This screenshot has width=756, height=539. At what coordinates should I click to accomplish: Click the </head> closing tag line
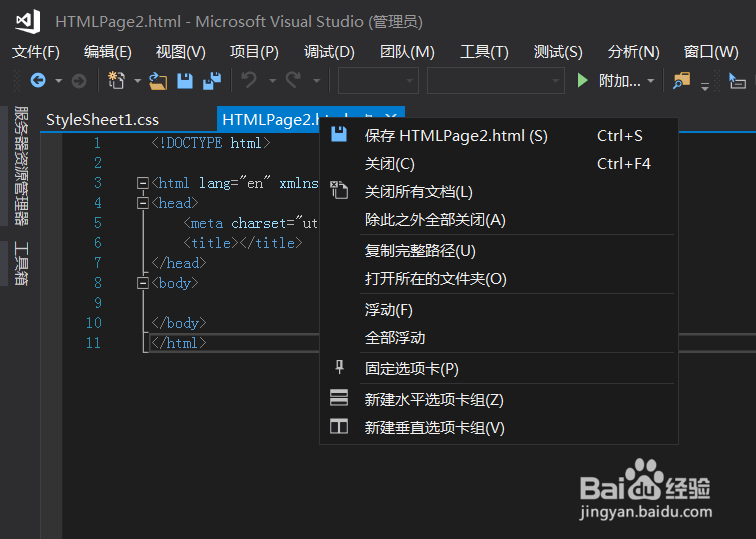tap(178, 263)
